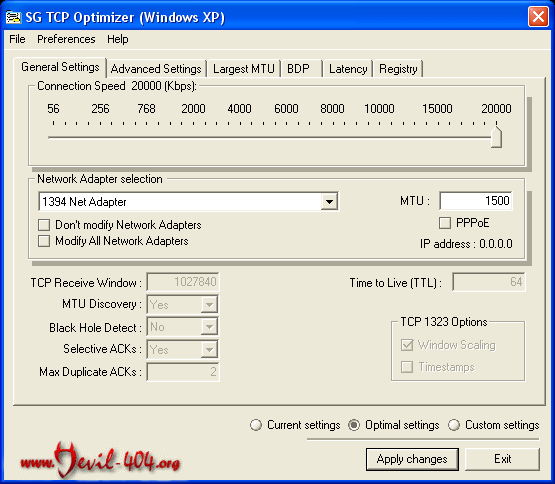Open the 1394 Net Adapter dropdown
Screen dimensions: 555x484
click(x=329, y=202)
